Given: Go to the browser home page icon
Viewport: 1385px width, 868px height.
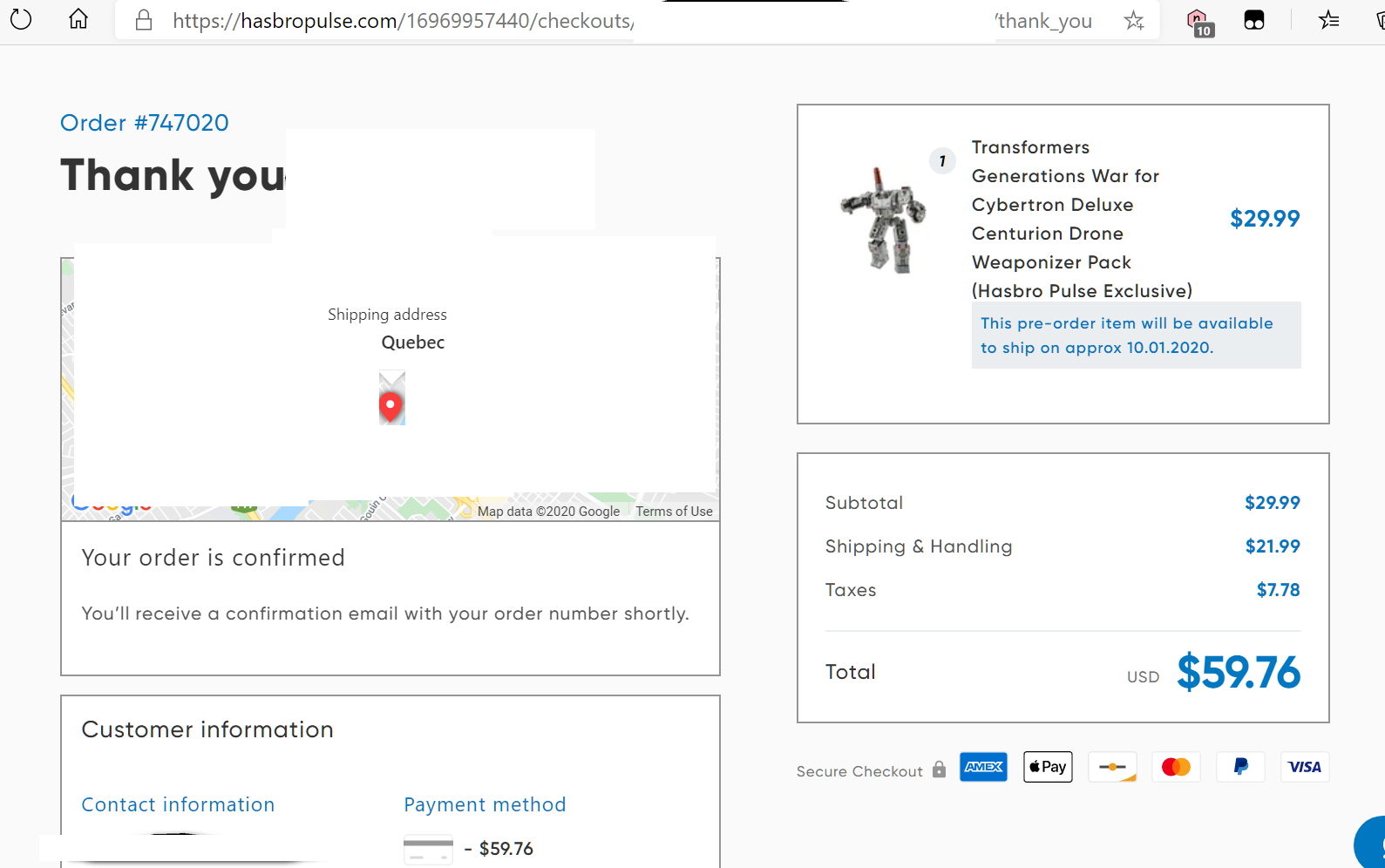Looking at the screenshot, I should 78,19.
